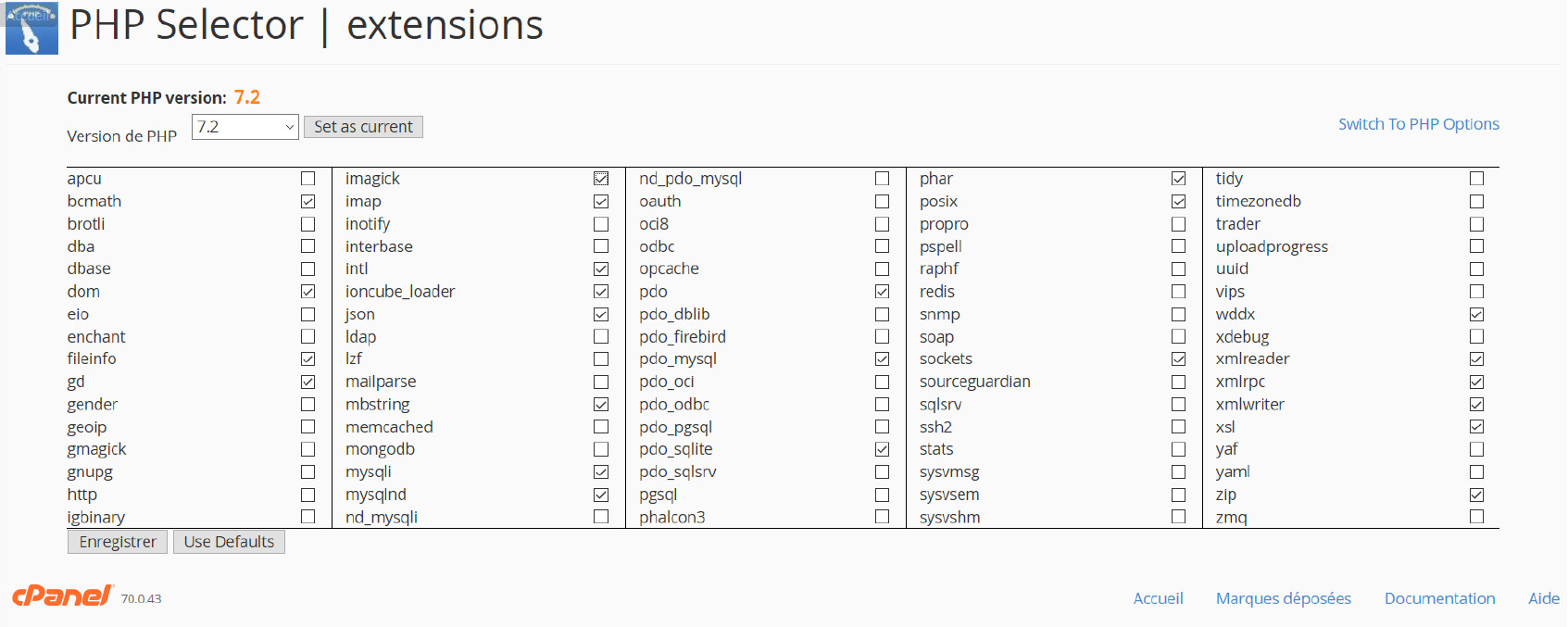
Task: Click the Enregistrer button
Action: tap(118, 542)
